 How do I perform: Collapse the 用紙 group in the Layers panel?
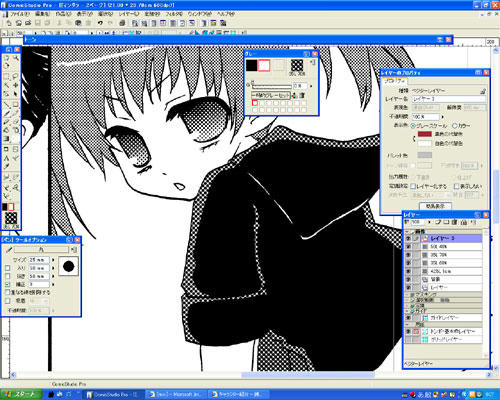tap(408, 324)
